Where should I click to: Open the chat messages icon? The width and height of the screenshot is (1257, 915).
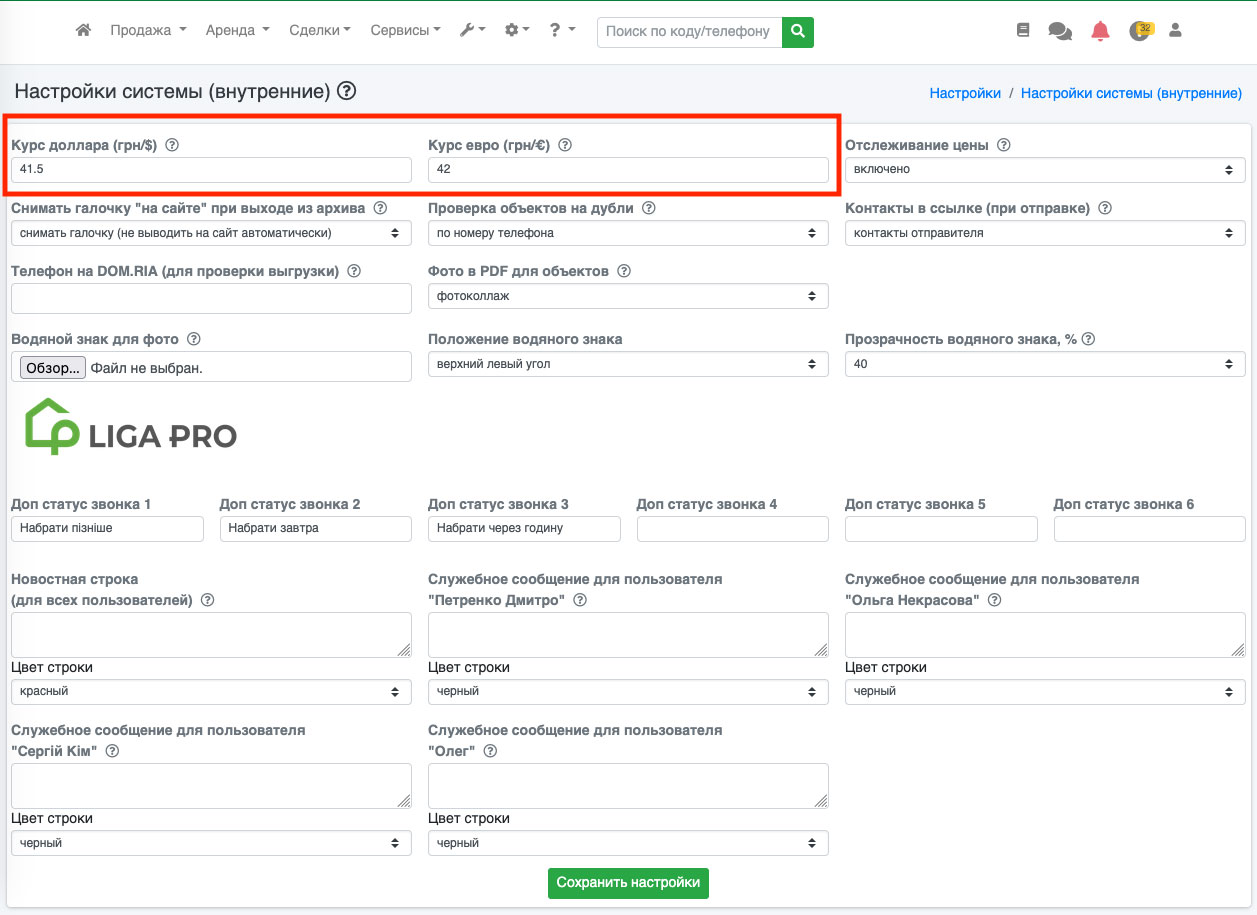(x=1060, y=31)
